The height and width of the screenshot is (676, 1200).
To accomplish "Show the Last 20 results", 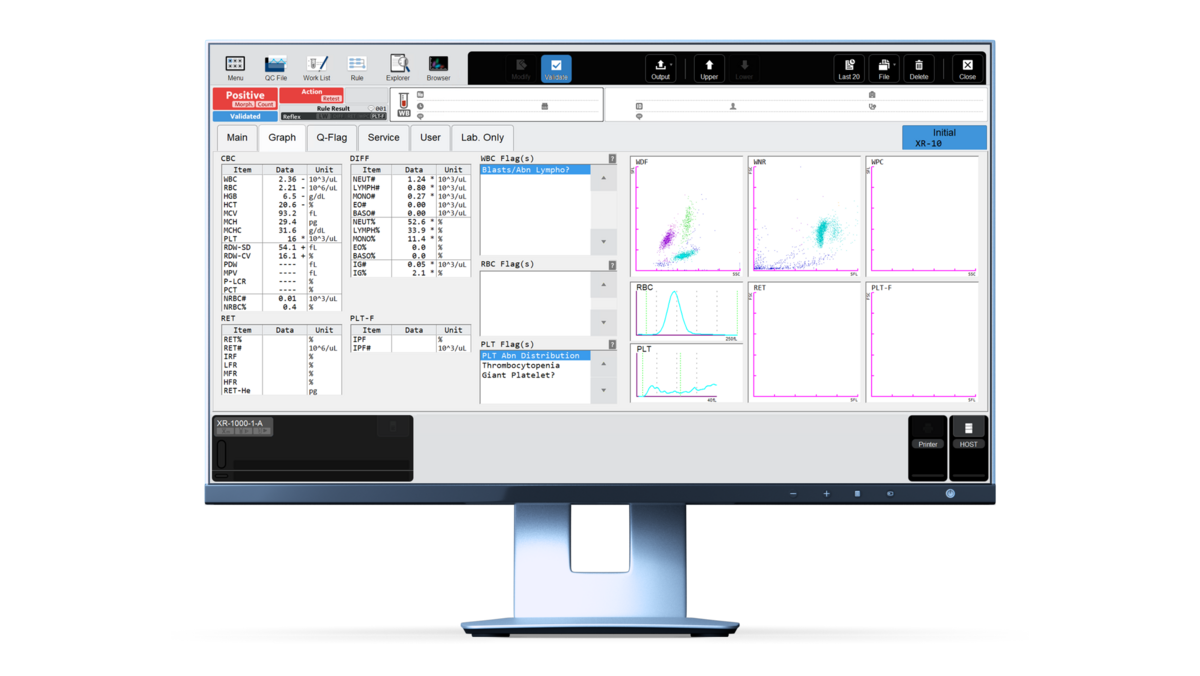I will (849, 68).
